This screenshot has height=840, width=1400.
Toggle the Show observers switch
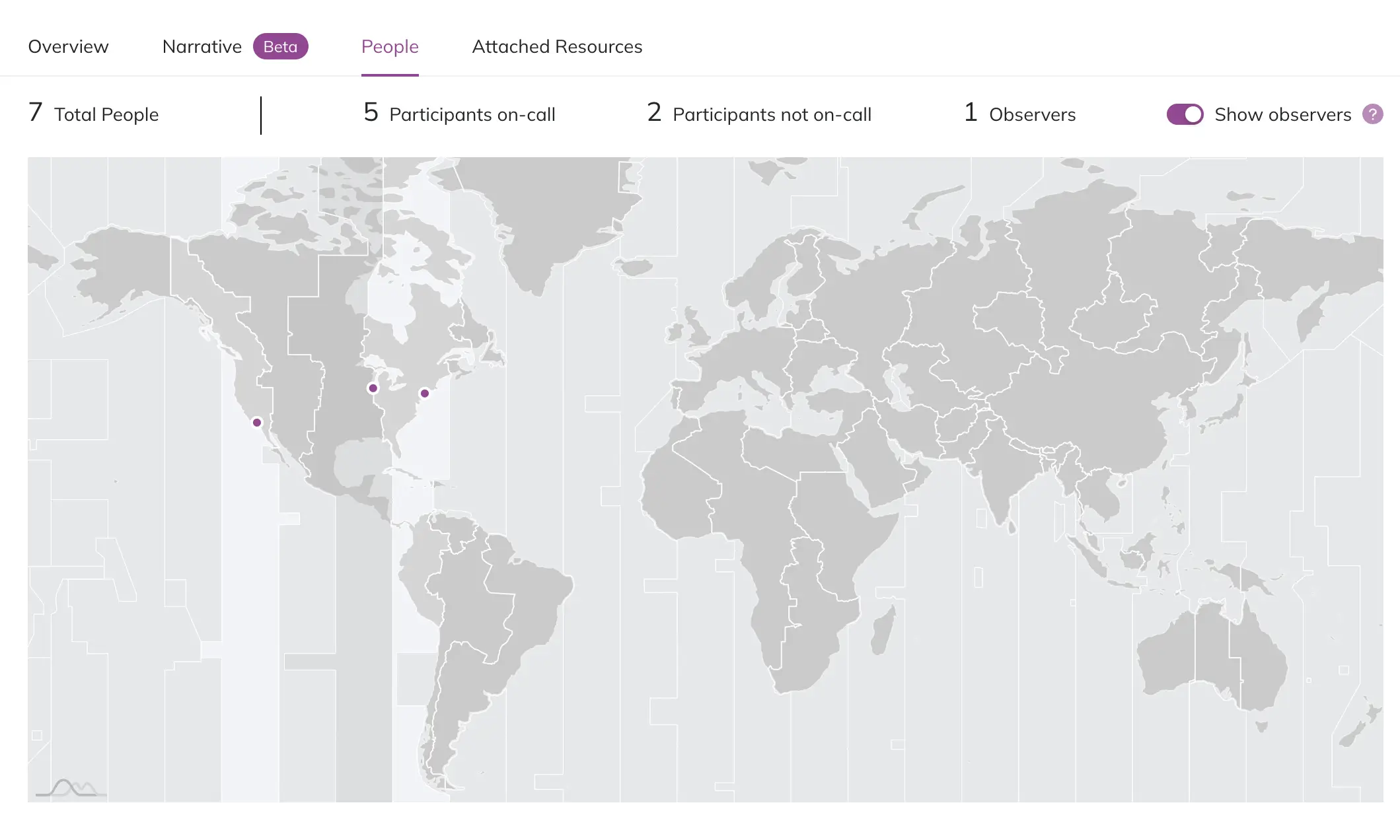(1185, 114)
